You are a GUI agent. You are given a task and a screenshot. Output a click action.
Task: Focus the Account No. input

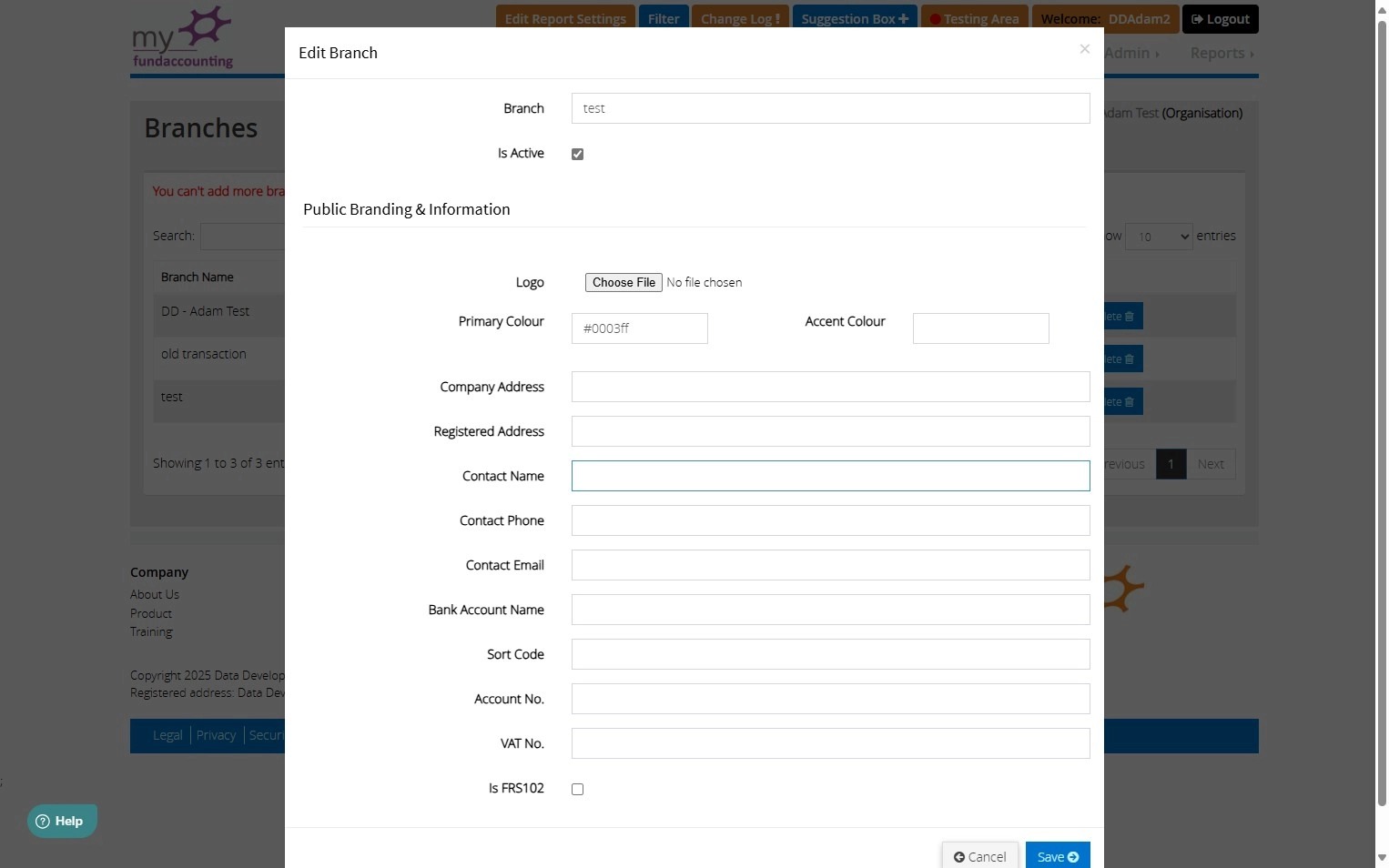pyautogui.click(x=830, y=699)
